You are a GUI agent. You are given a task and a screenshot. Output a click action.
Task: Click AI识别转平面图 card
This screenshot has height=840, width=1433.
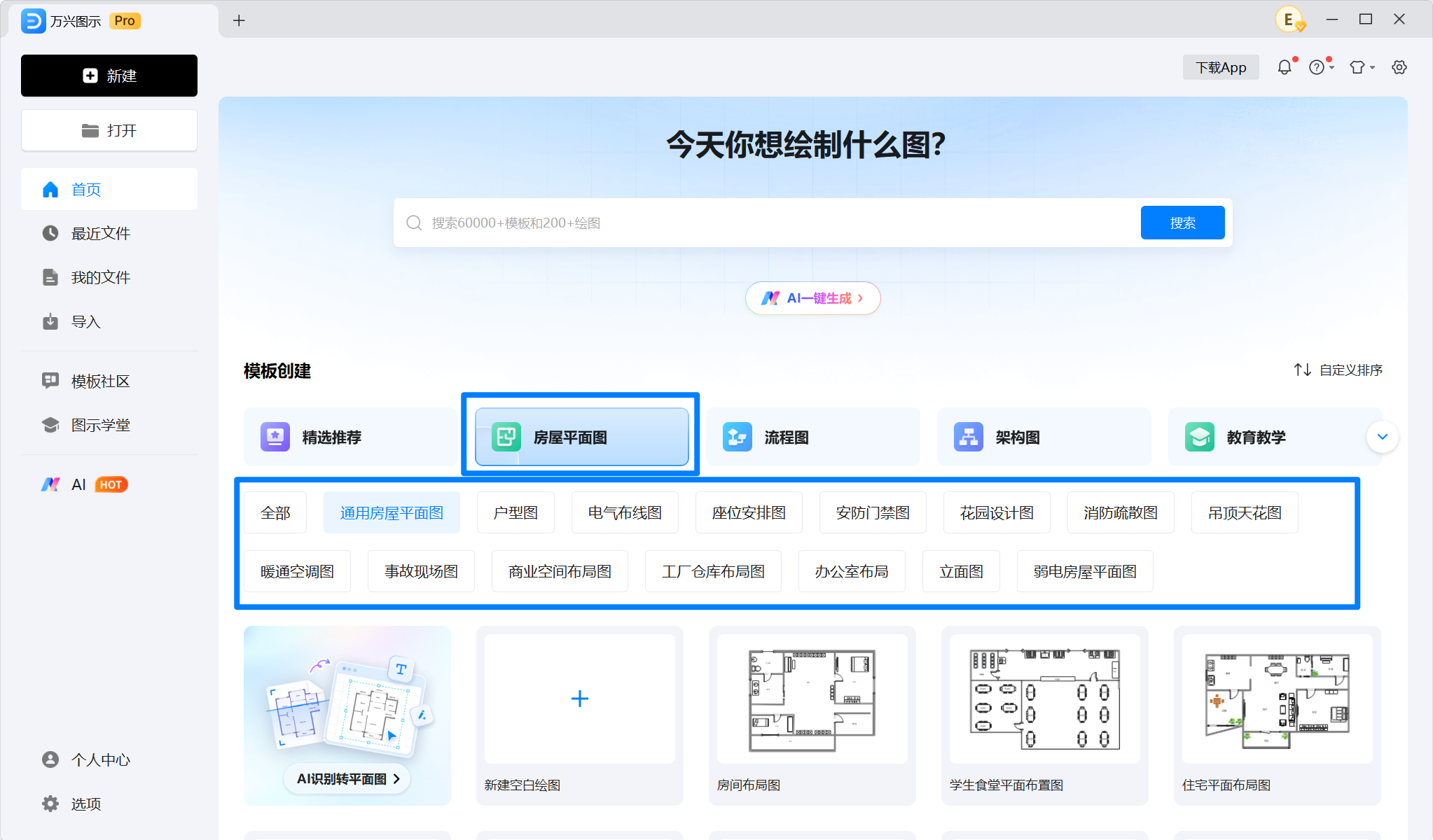click(347, 715)
